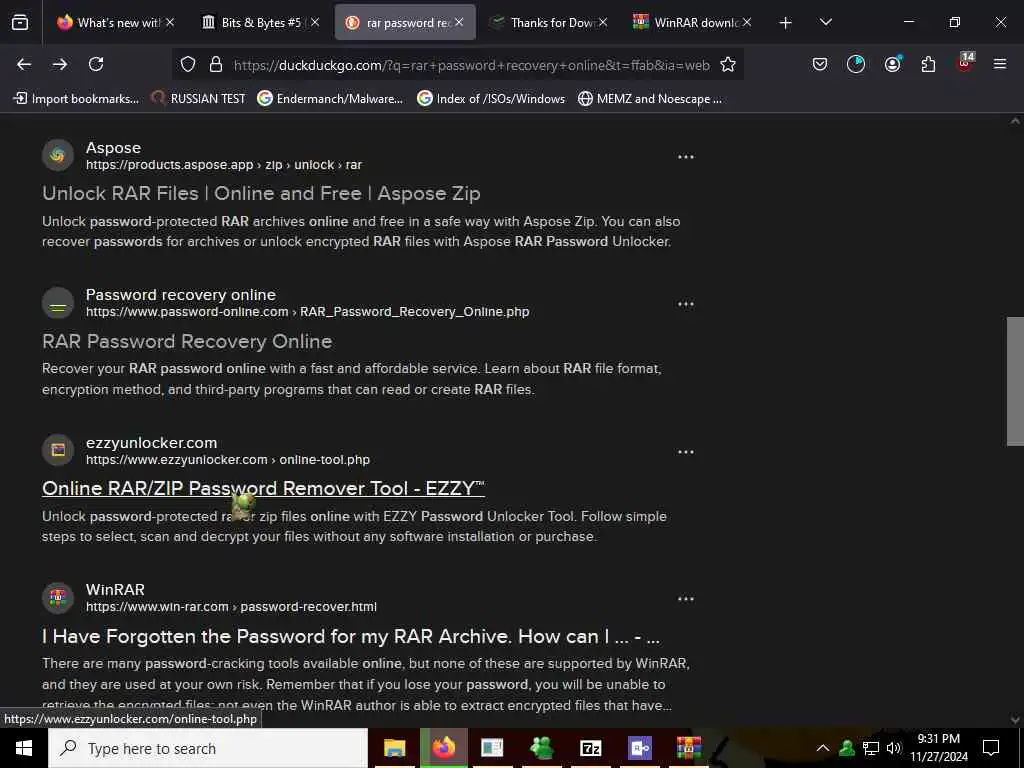Open more options for WinRAR result
This screenshot has height=768, width=1024.
[x=686, y=599]
